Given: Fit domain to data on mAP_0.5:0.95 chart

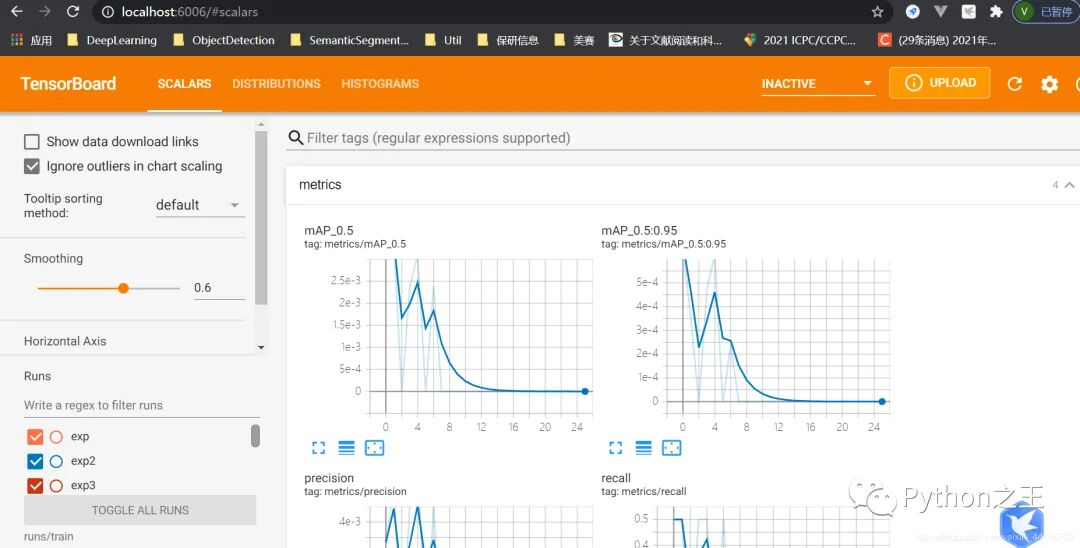Looking at the screenshot, I should coord(671,448).
